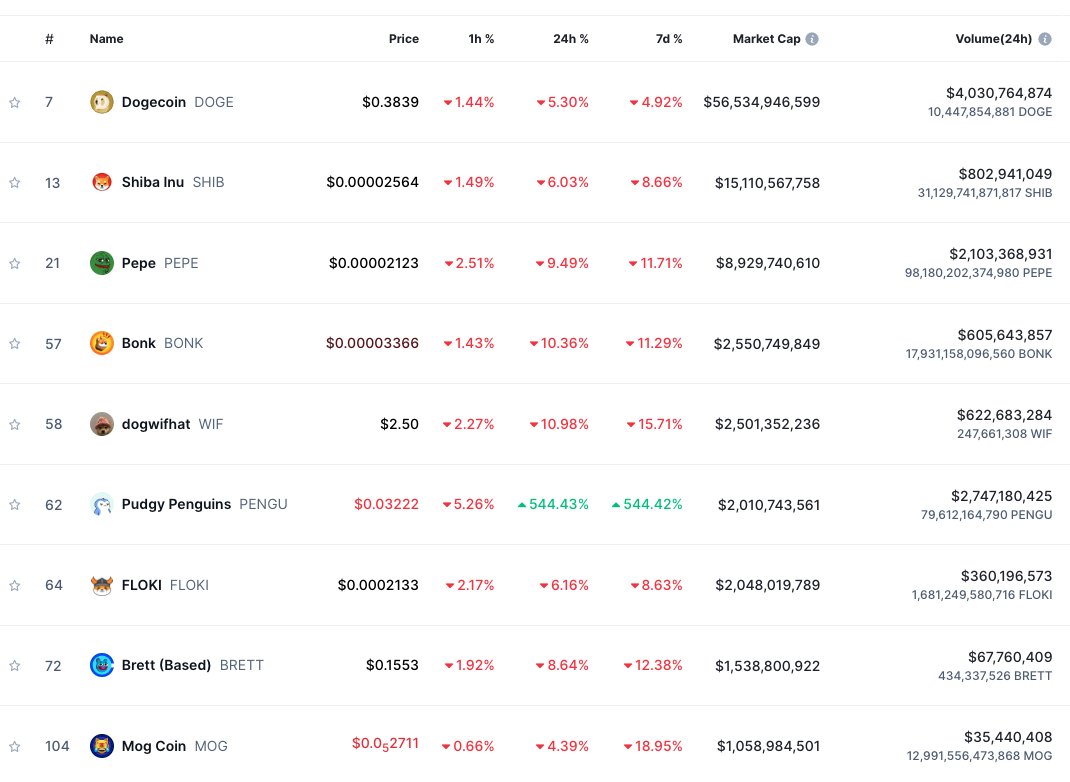Screen dimensions: 1070x782
Task: Star Dogecoin to add to watchlist
Action: (x=14, y=102)
